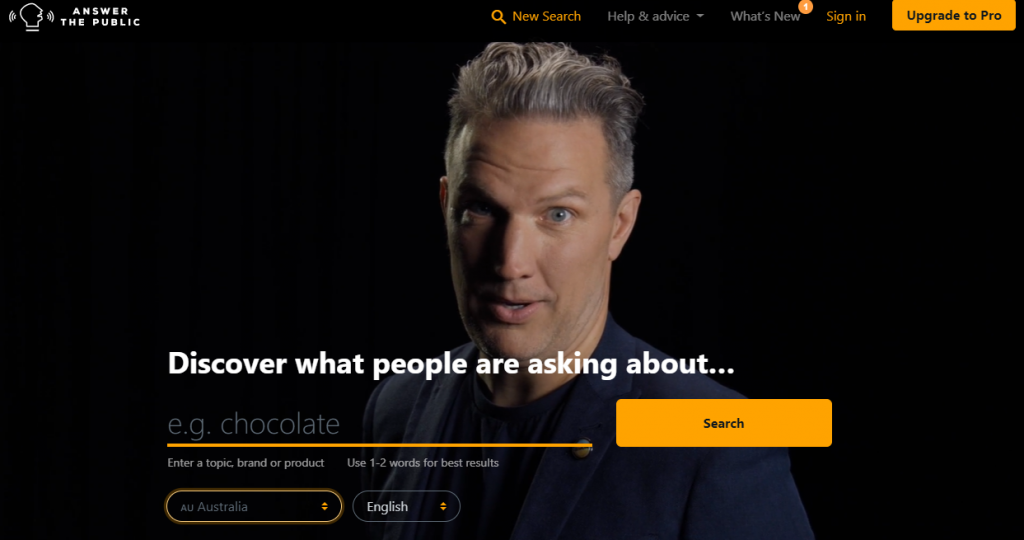Image resolution: width=1024 pixels, height=540 pixels.
Task: Click the 'Use 1-2 words for best results' hint
Action: pyautogui.click(x=423, y=463)
